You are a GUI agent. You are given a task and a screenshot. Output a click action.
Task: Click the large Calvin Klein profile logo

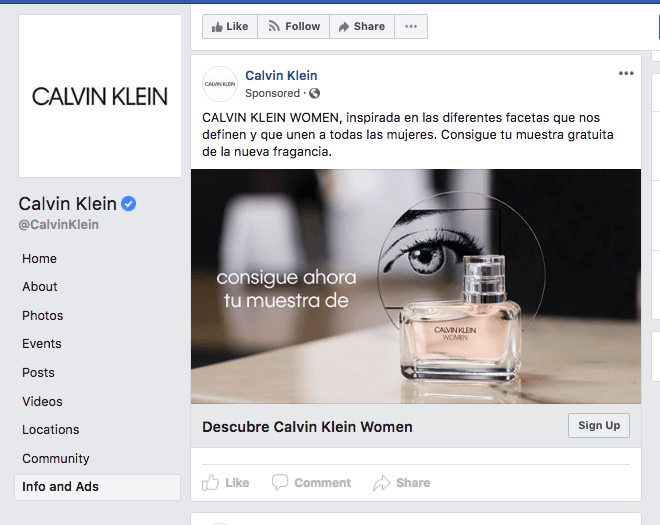tap(100, 96)
